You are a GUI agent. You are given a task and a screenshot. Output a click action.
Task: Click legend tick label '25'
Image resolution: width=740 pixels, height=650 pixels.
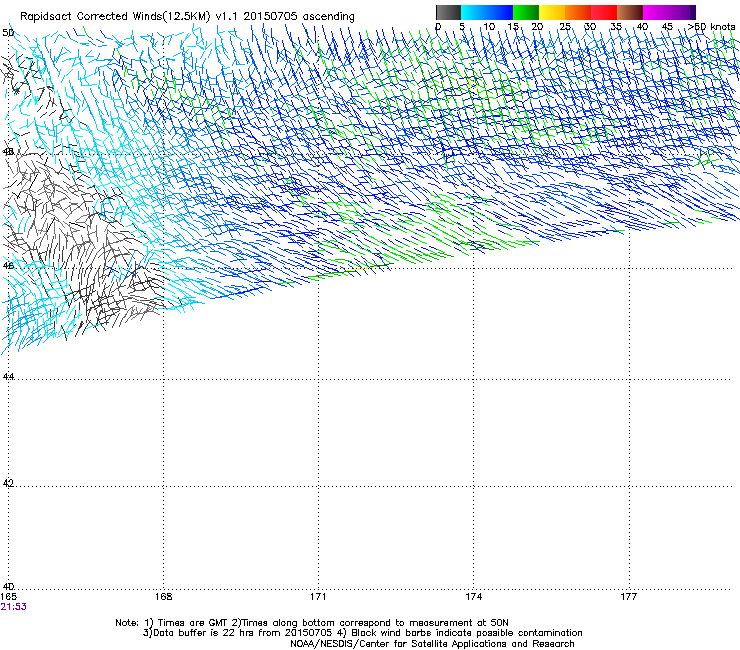pos(564,27)
